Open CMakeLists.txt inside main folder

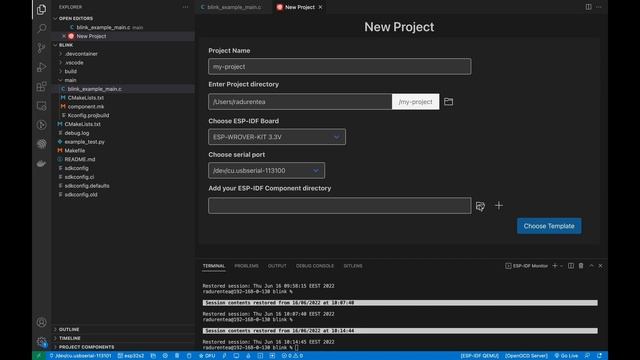tap(86, 98)
